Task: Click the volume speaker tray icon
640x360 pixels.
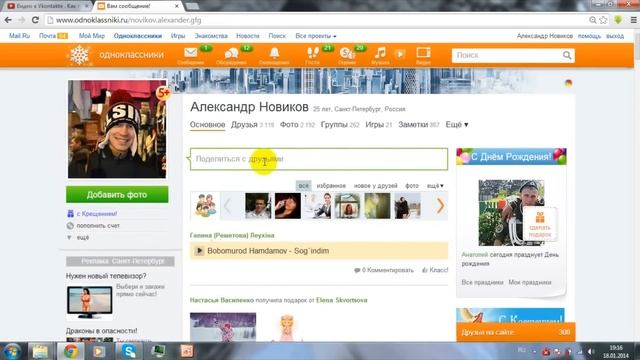Action: (x=591, y=351)
